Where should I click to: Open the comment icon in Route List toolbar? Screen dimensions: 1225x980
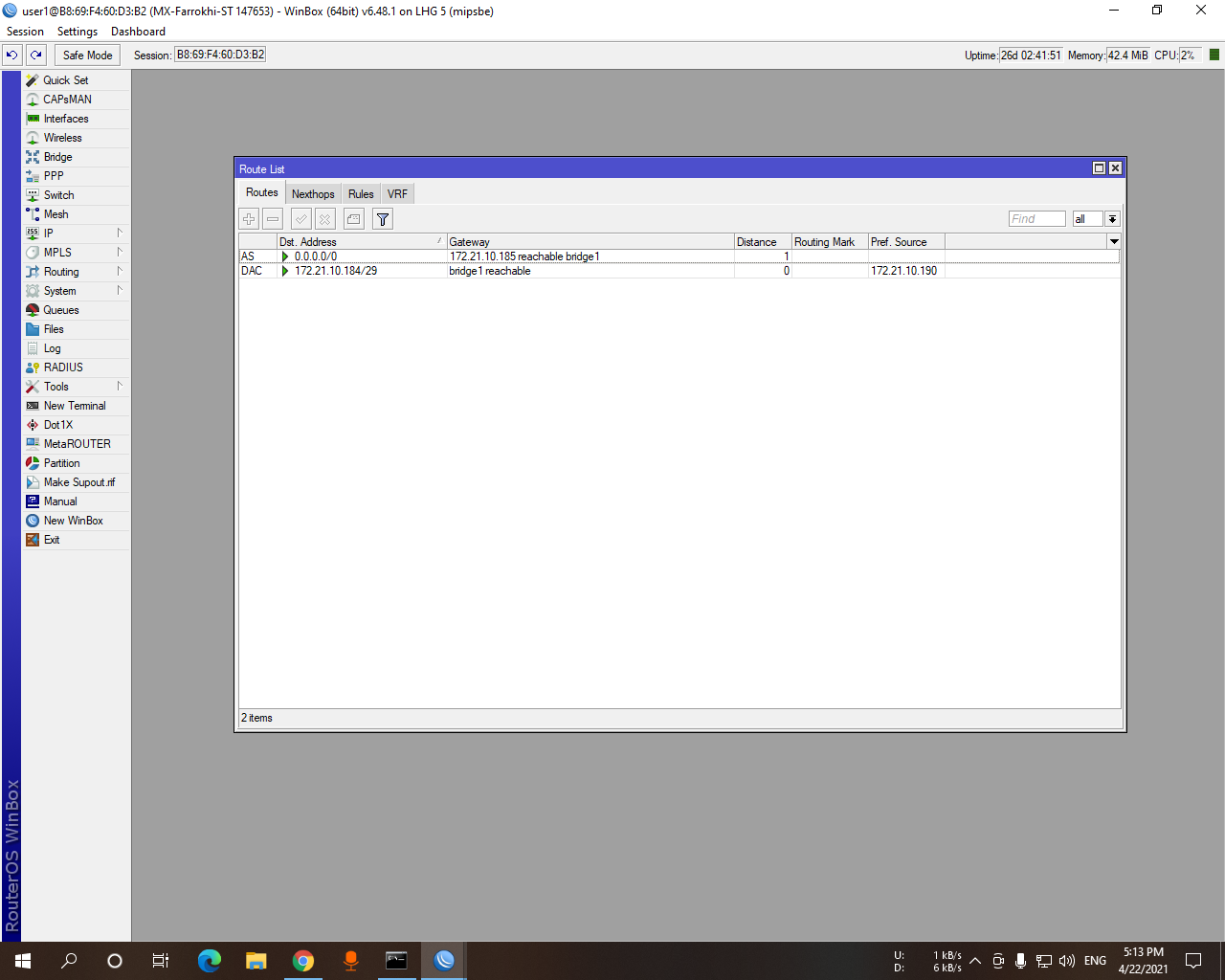[353, 219]
